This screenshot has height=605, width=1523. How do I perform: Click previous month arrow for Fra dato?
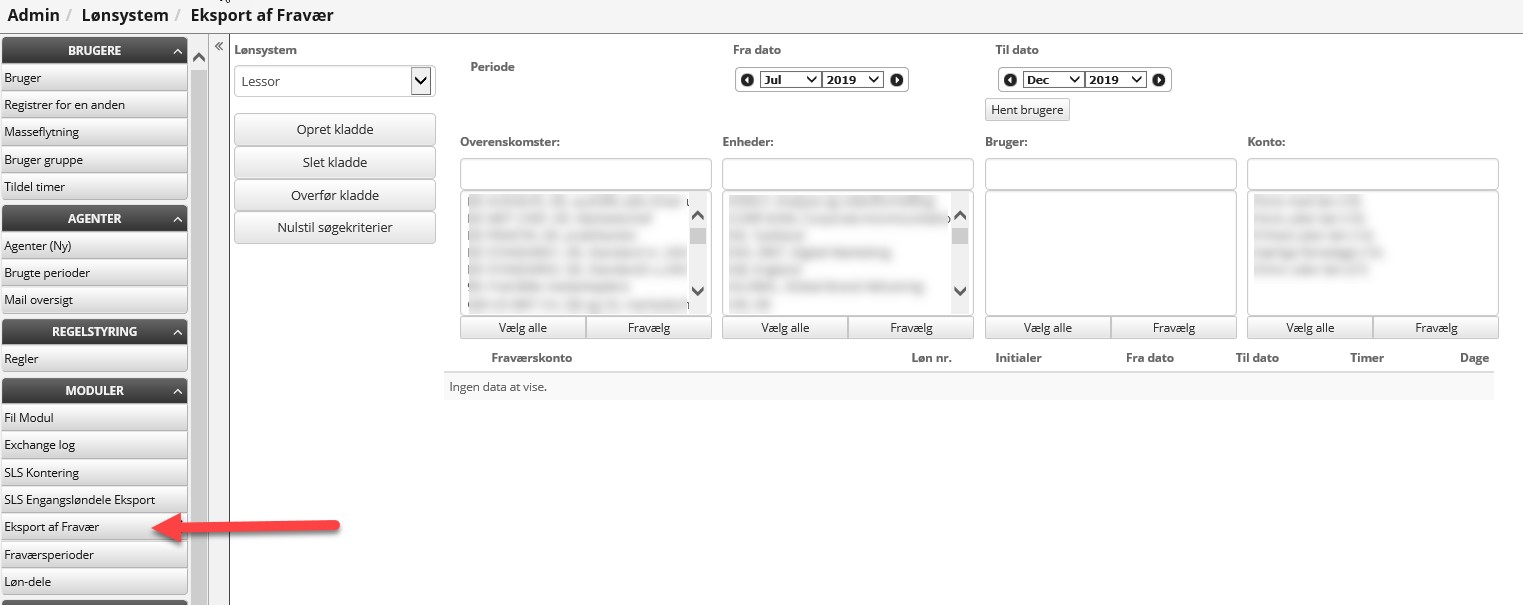[747, 80]
